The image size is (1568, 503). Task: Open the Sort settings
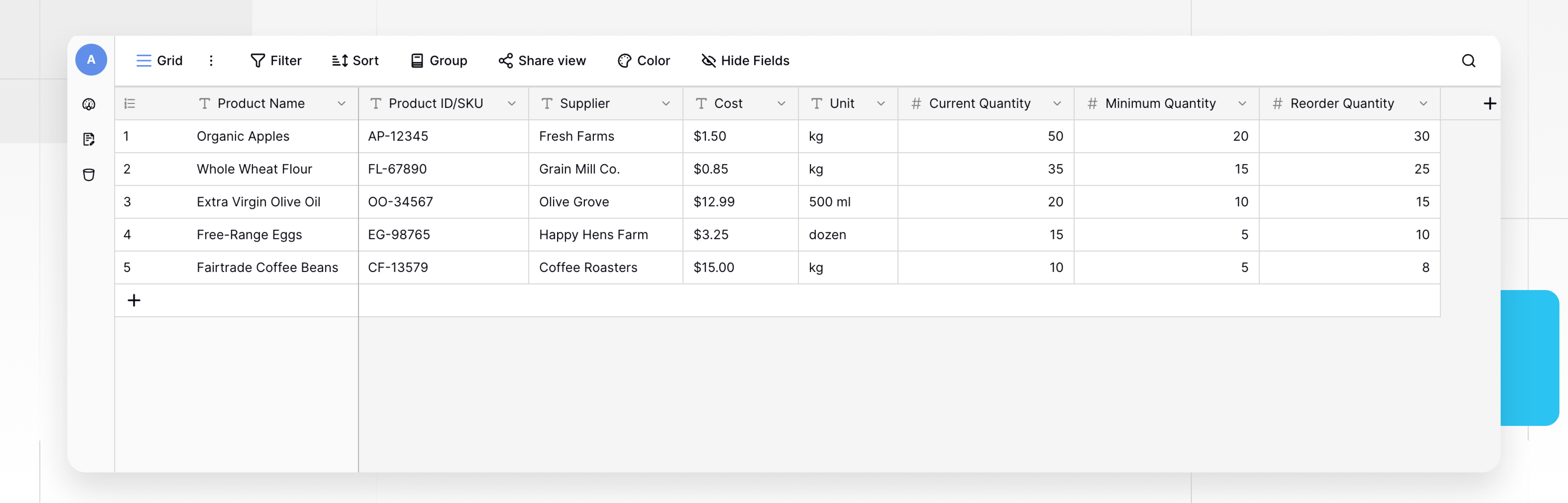tap(356, 60)
